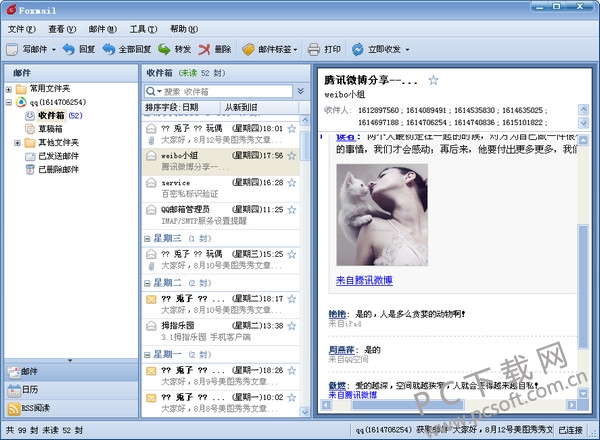Expand the 其他文件夹 tree node

click(x=17, y=143)
